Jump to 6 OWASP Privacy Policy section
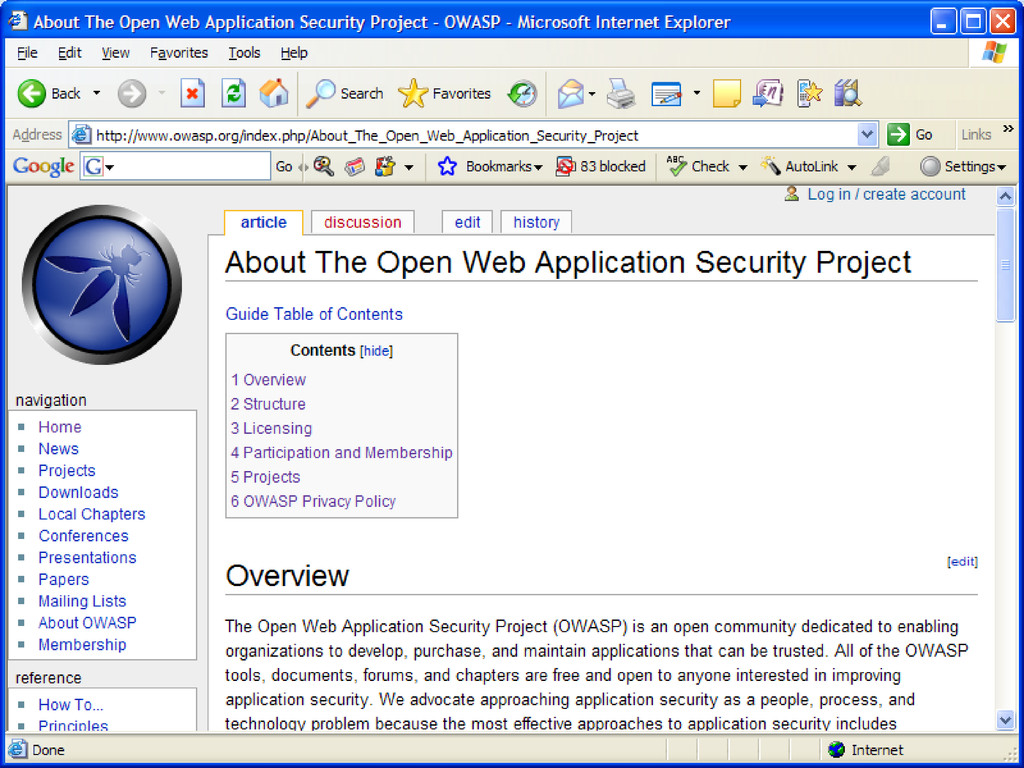 [313, 502]
